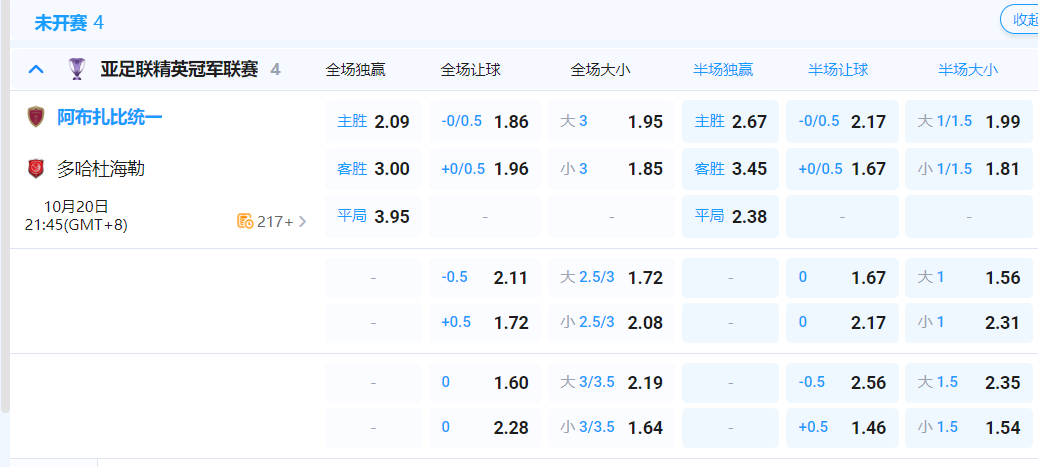Viewport: 1038px width, 467px height.
Task: Click the orange markets icon beside 217+
Action: (x=245, y=221)
